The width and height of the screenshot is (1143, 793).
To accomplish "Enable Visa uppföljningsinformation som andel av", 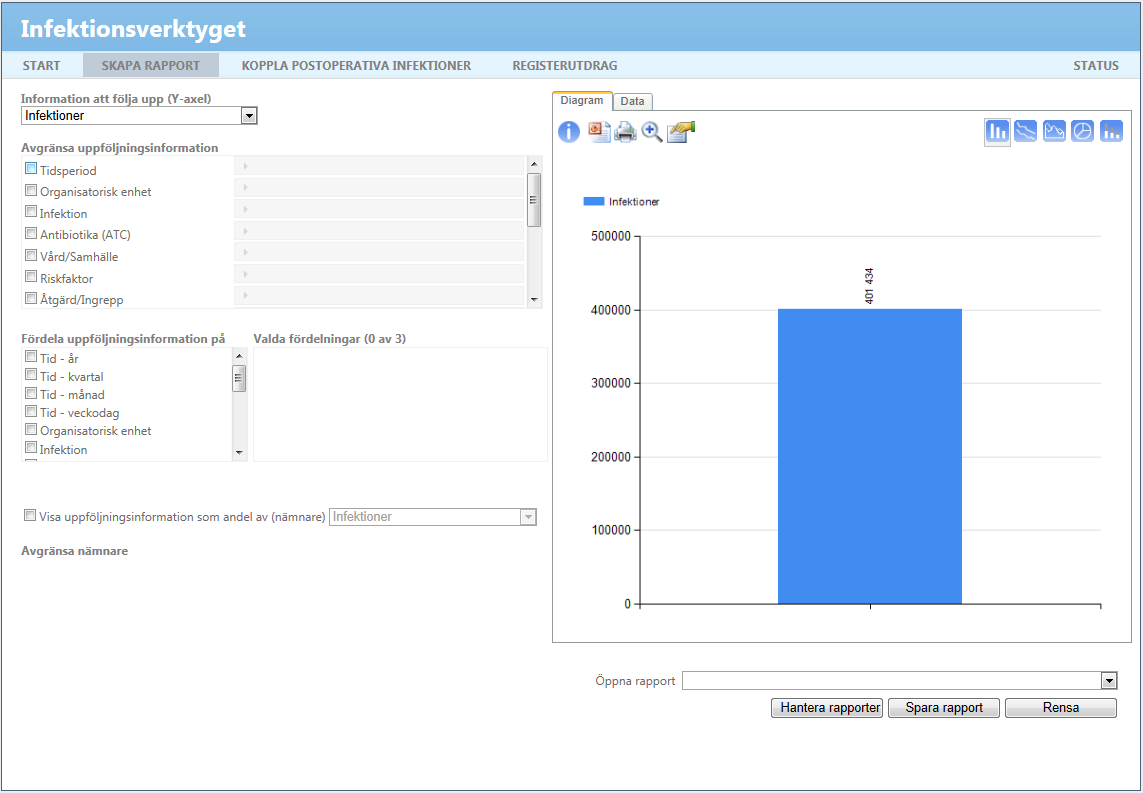I will [x=30, y=515].
